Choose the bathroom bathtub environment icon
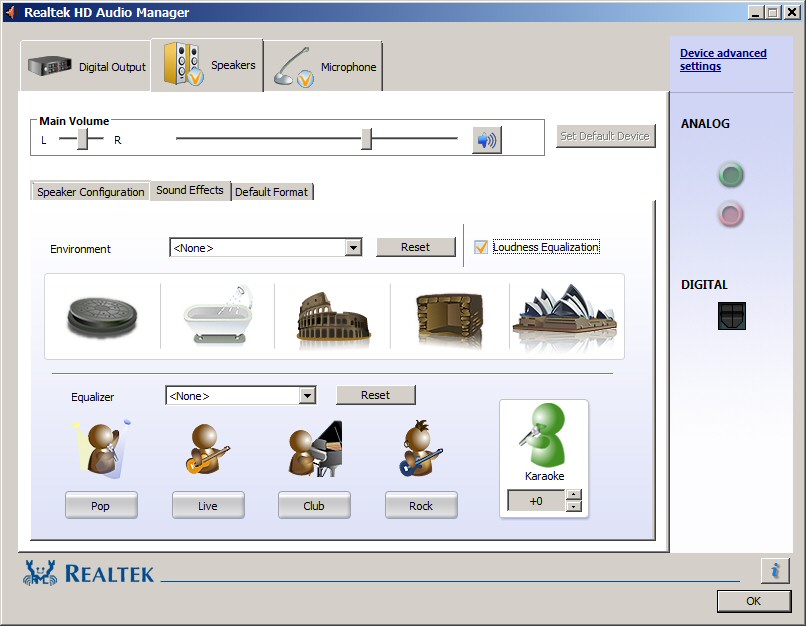The width and height of the screenshot is (806, 626). tap(218, 314)
